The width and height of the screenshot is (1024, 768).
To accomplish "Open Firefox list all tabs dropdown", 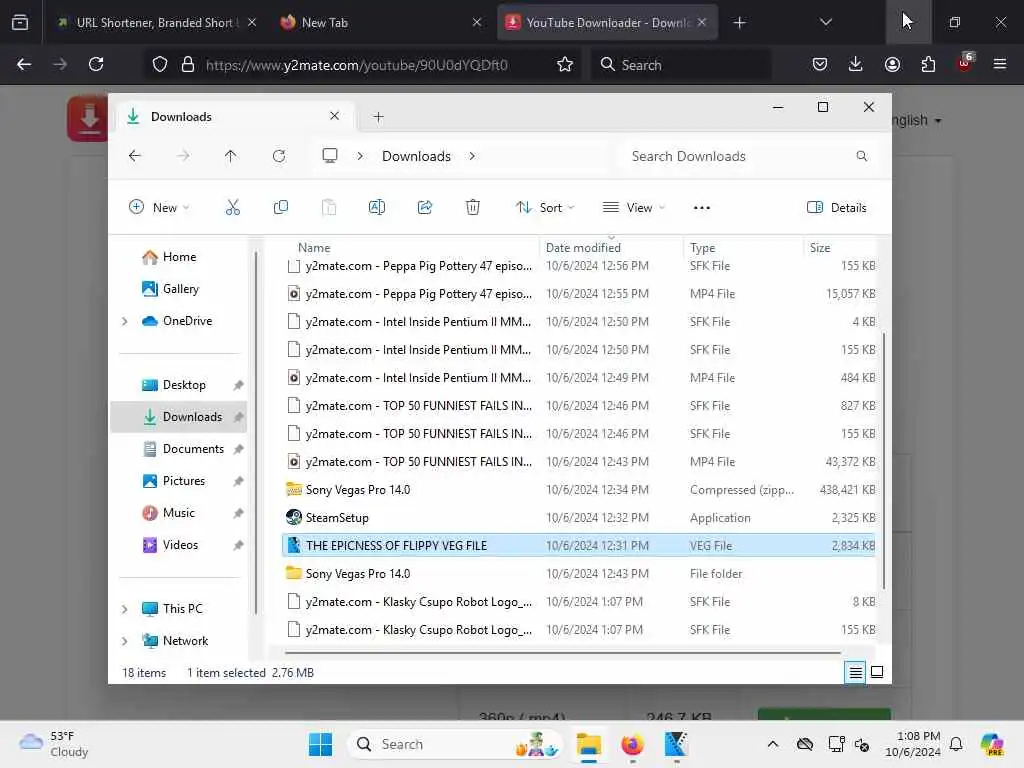I will coord(825,23).
